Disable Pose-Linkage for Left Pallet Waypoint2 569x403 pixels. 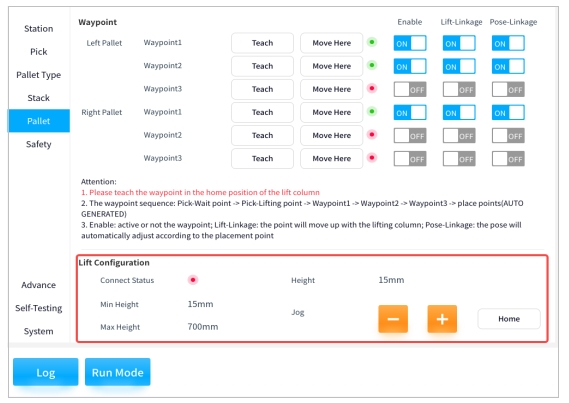click(x=508, y=66)
